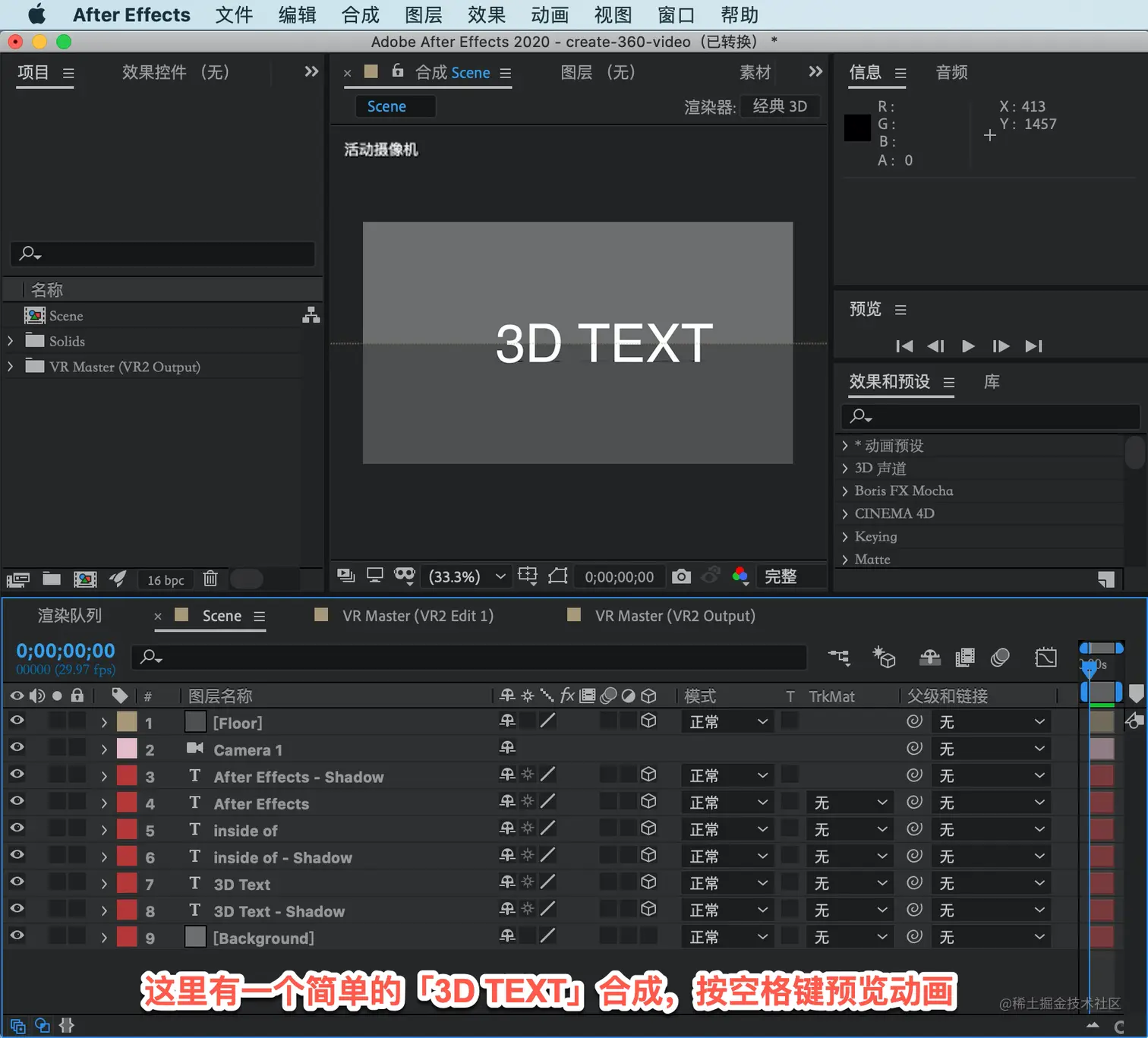The width and height of the screenshot is (1148, 1038).
Task: Click the interpret footage icon in project panel
Action: (x=18, y=579)
